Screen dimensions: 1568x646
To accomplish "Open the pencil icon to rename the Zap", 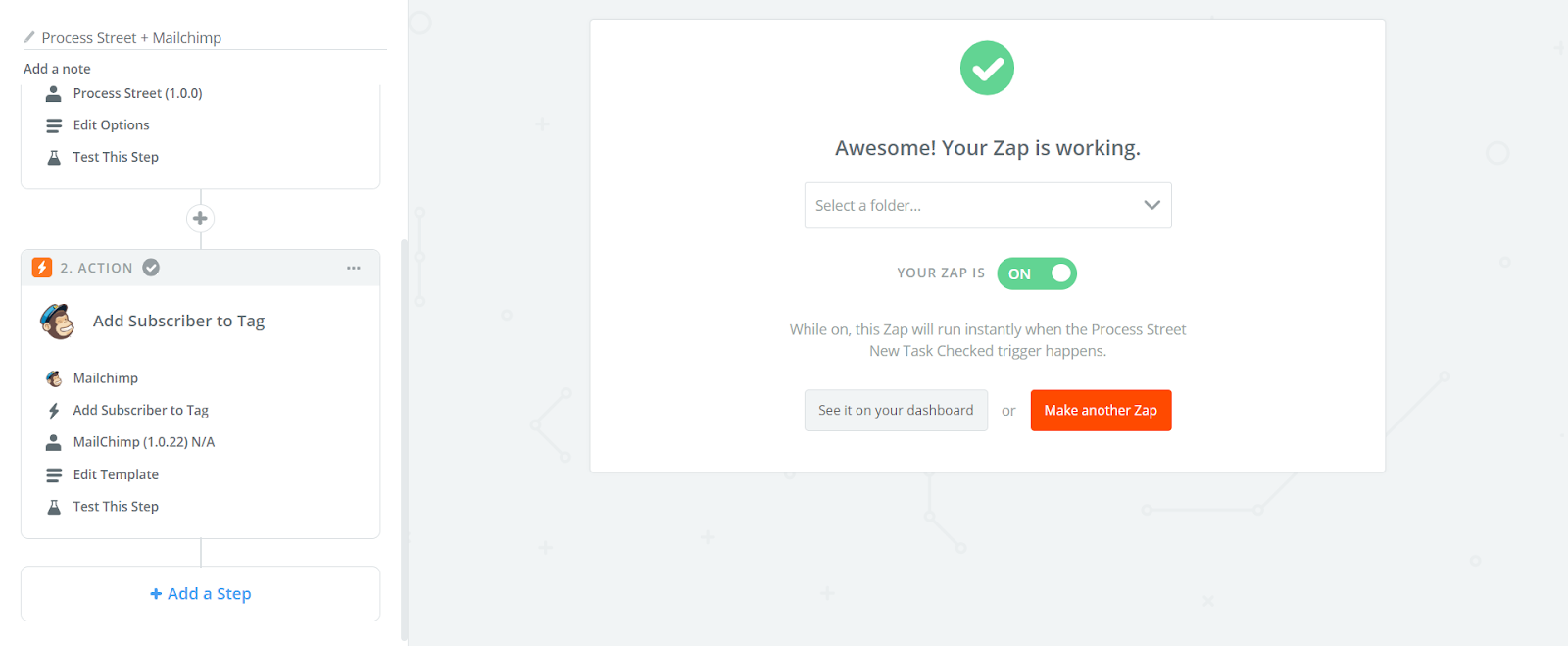I will point(29,36).
